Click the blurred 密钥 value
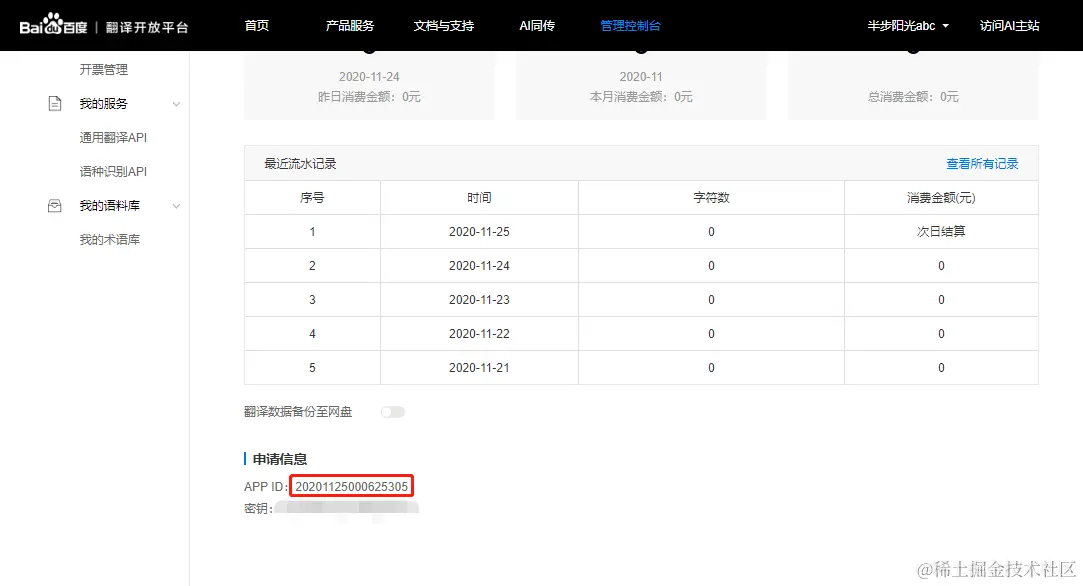 pos(346,509)
